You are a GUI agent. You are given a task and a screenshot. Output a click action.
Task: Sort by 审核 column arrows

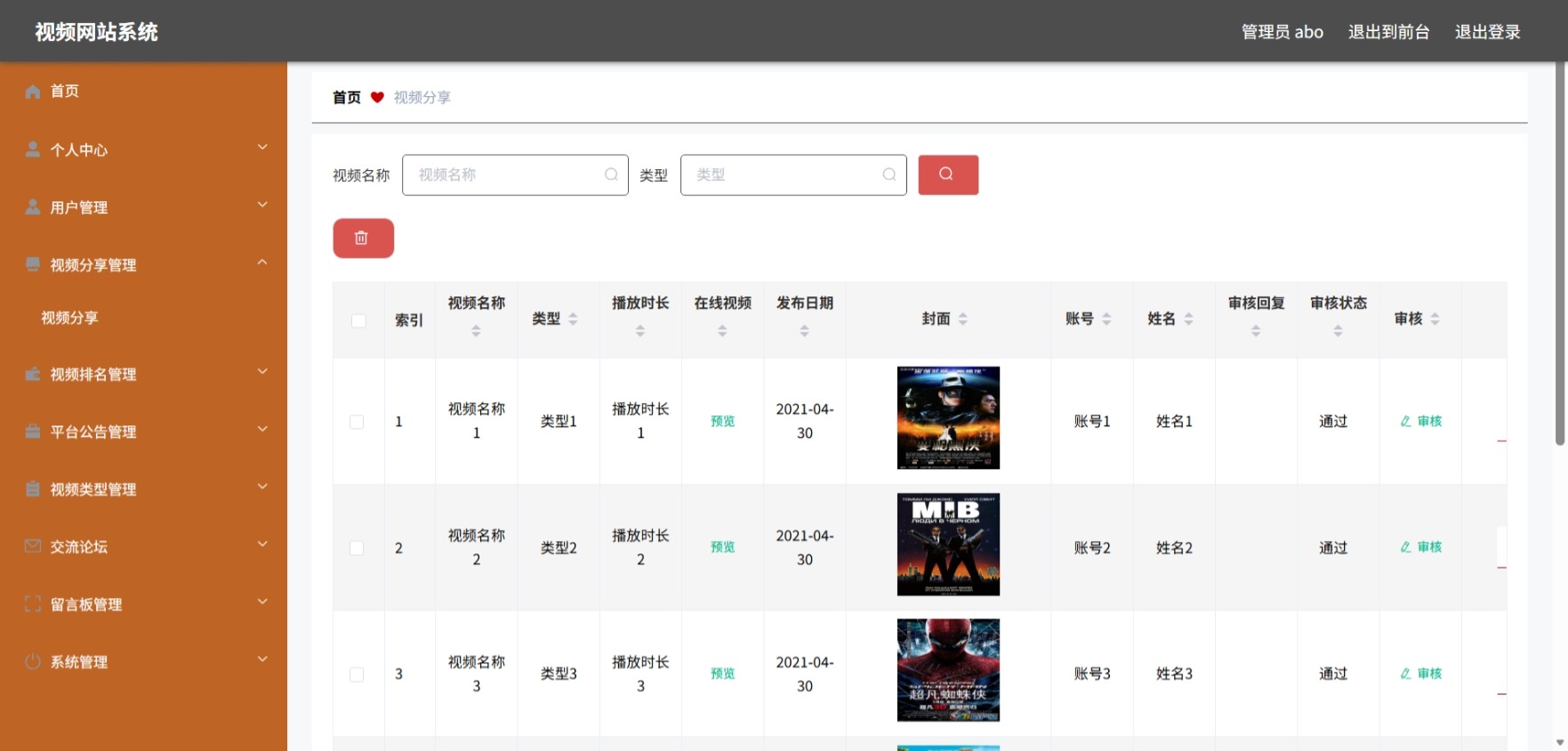point(1435,319)
